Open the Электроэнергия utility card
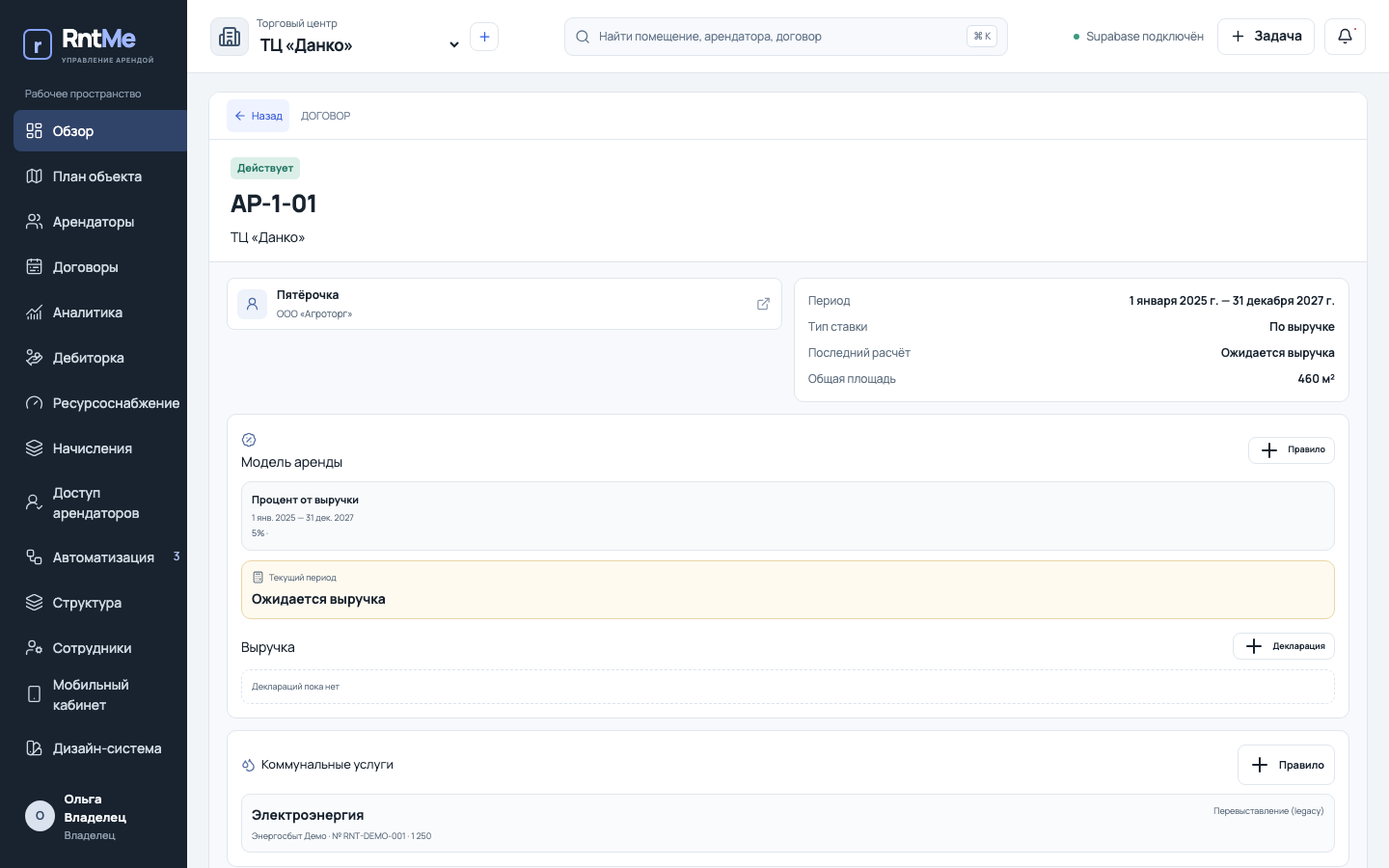The width and height of the screenshot is (1389, 868). click(788, 824)
